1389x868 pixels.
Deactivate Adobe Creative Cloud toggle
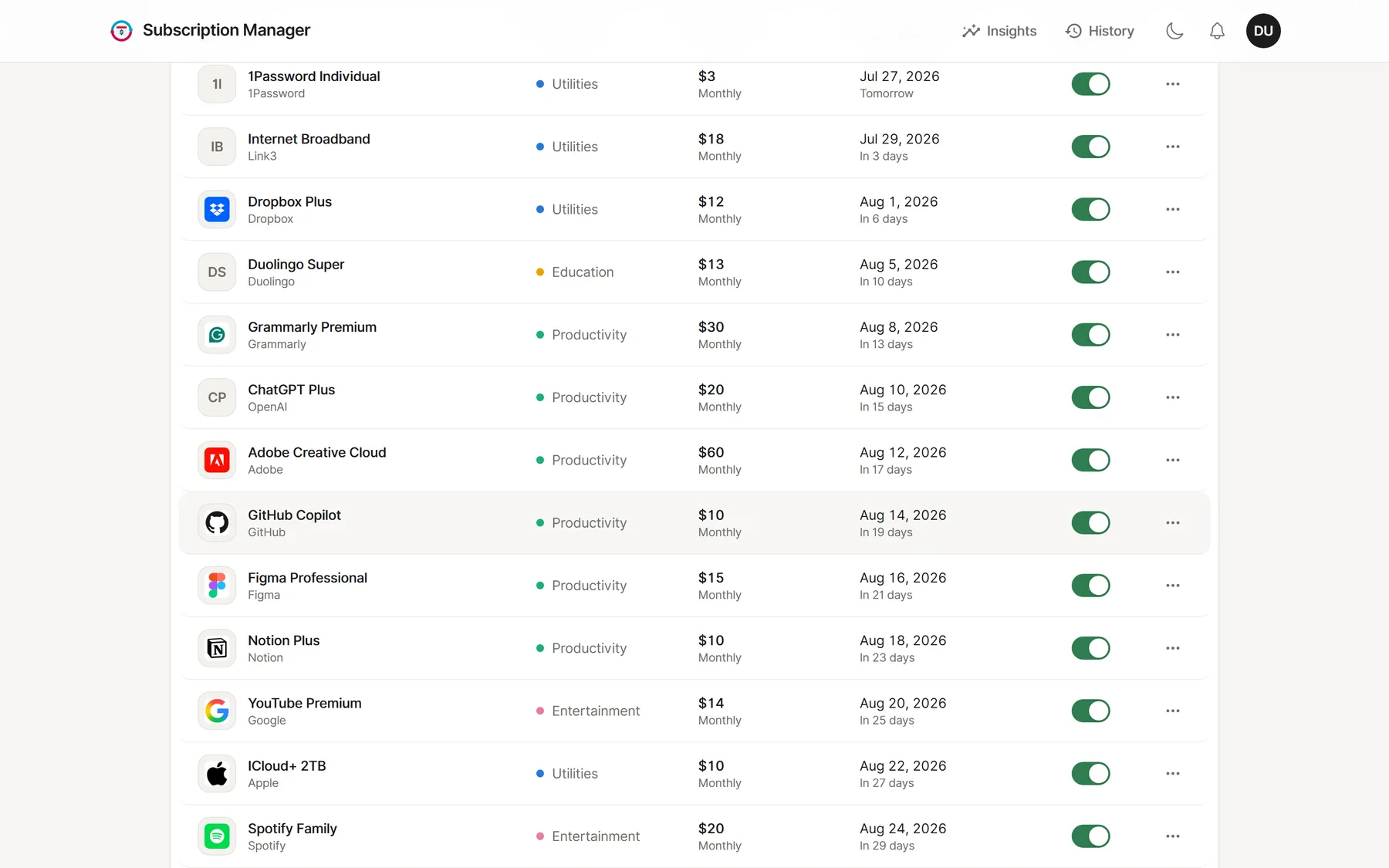click(x=1090, y=460)
